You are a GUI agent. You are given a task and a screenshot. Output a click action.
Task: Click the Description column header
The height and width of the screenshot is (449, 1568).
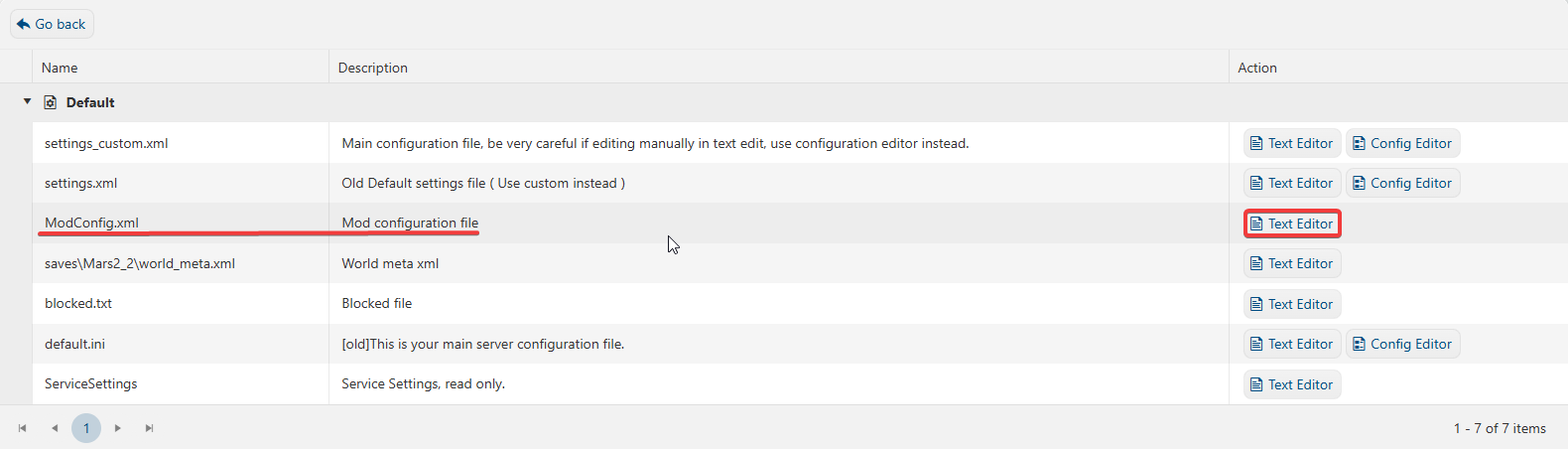(x=372, y=68)
